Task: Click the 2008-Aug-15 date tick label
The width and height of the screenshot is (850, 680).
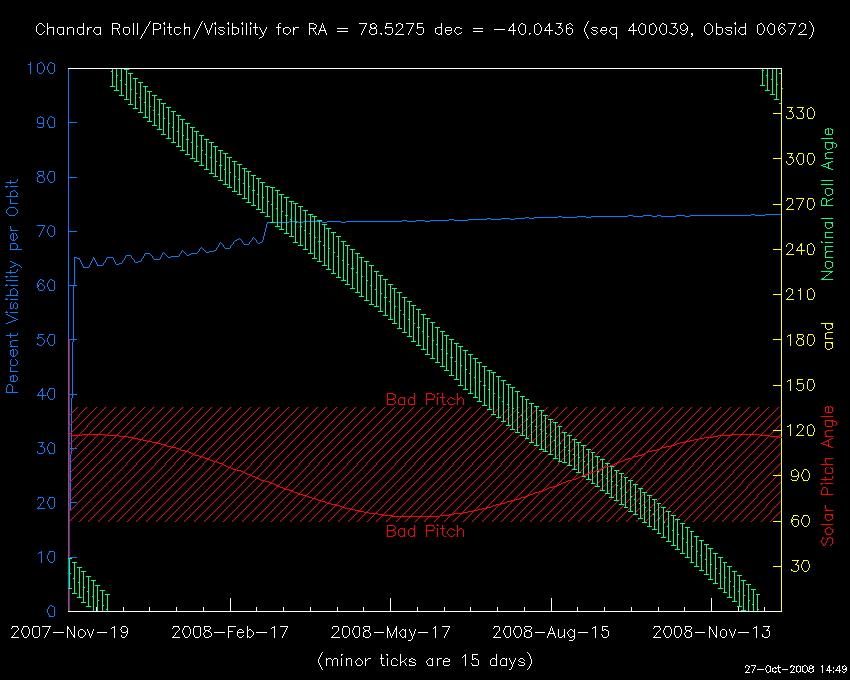Action: coord(550,632)
